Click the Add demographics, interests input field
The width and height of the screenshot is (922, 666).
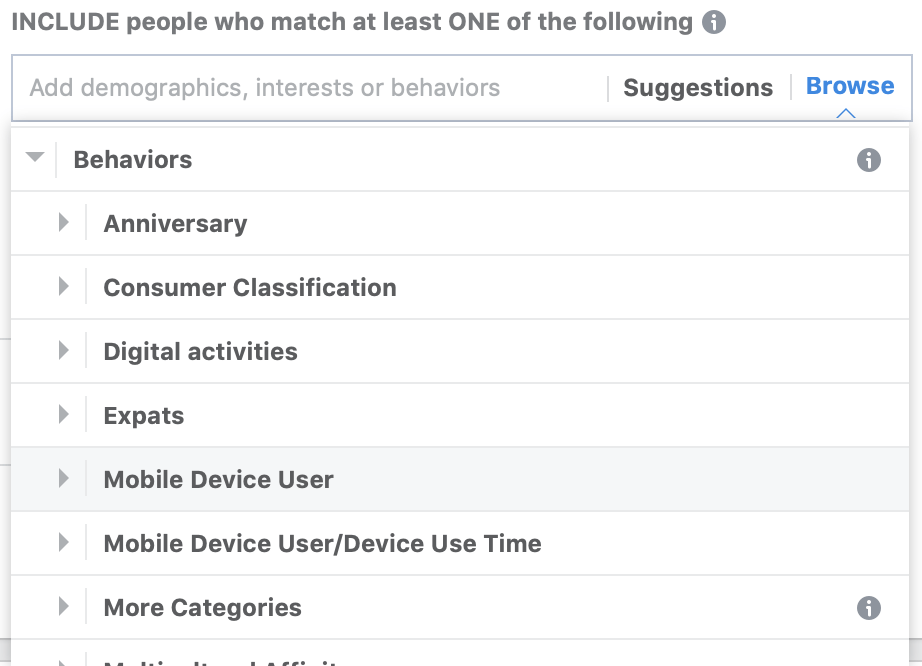click(310, 88)
